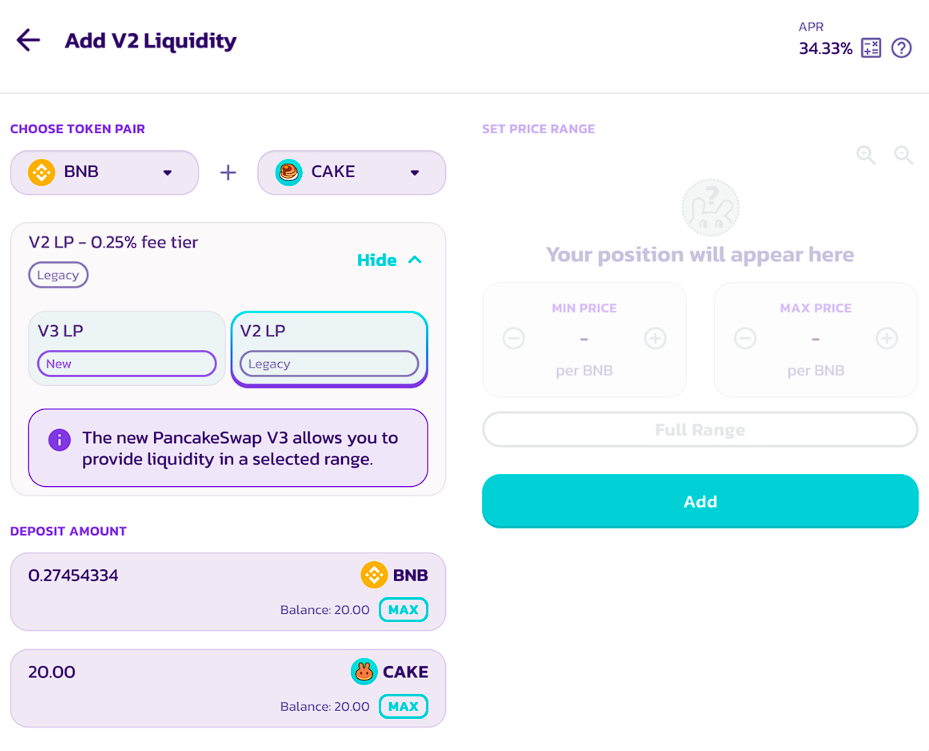
Task: Decrease the Max Price with minus
Action: [745, 339]
